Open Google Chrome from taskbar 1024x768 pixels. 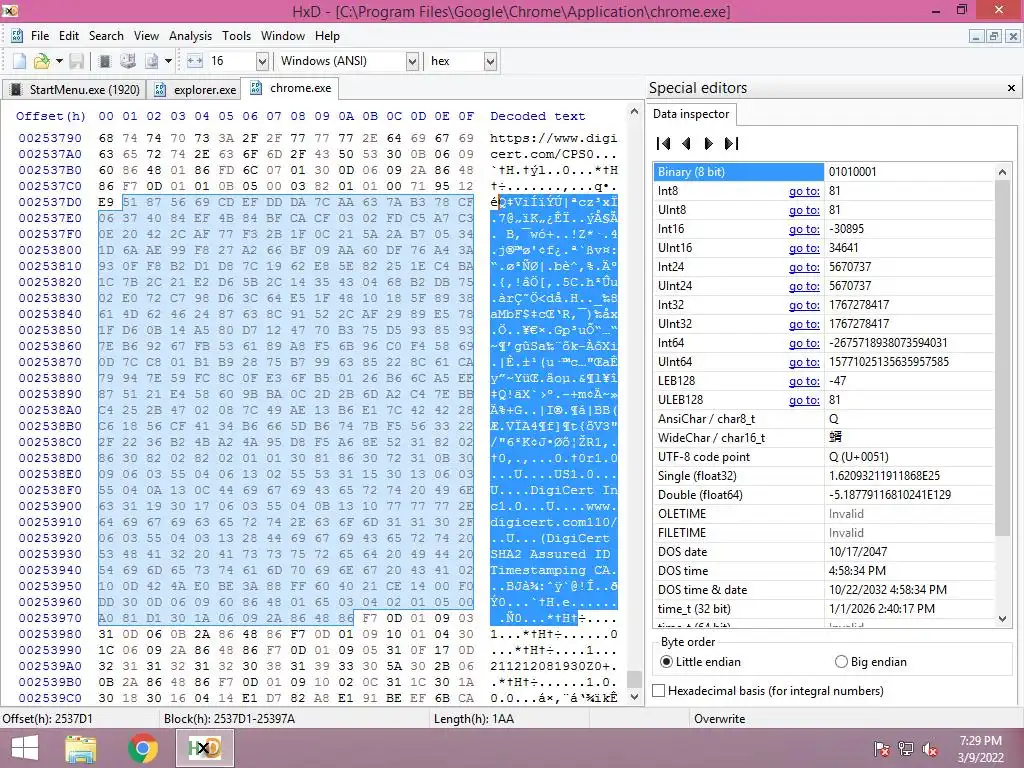(x=142, y=748)
